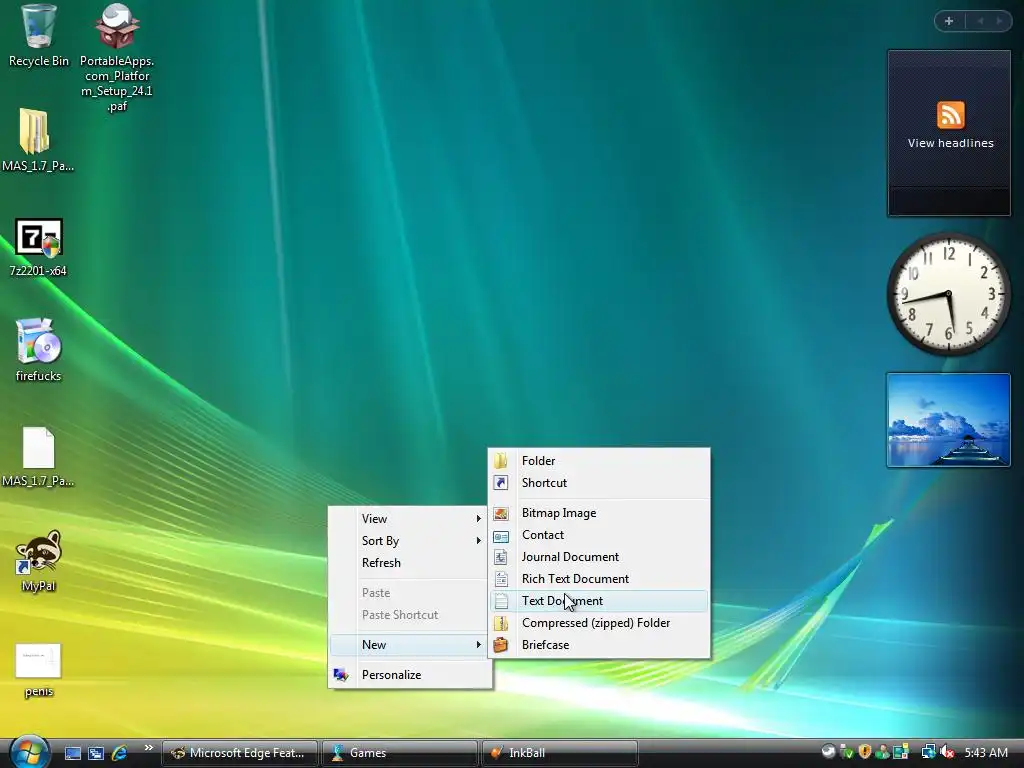The width and height of the screenshot is (1024, 768).
Task: Click the New item in context menu
Action: tap(410, 645)
